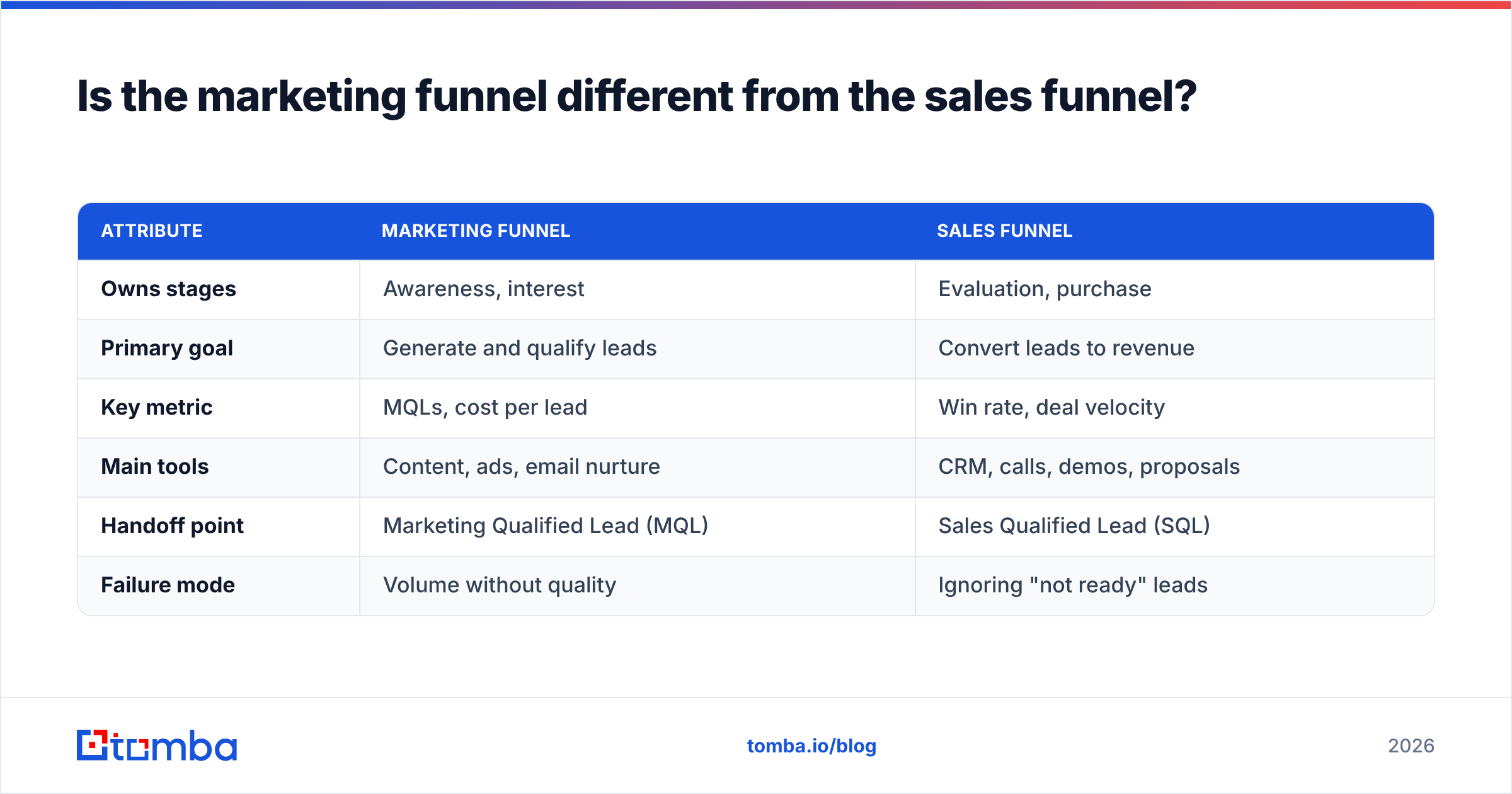Open the tomba.io/blog link
This screenshot has width=1512, height=794.
click(811, 746)
